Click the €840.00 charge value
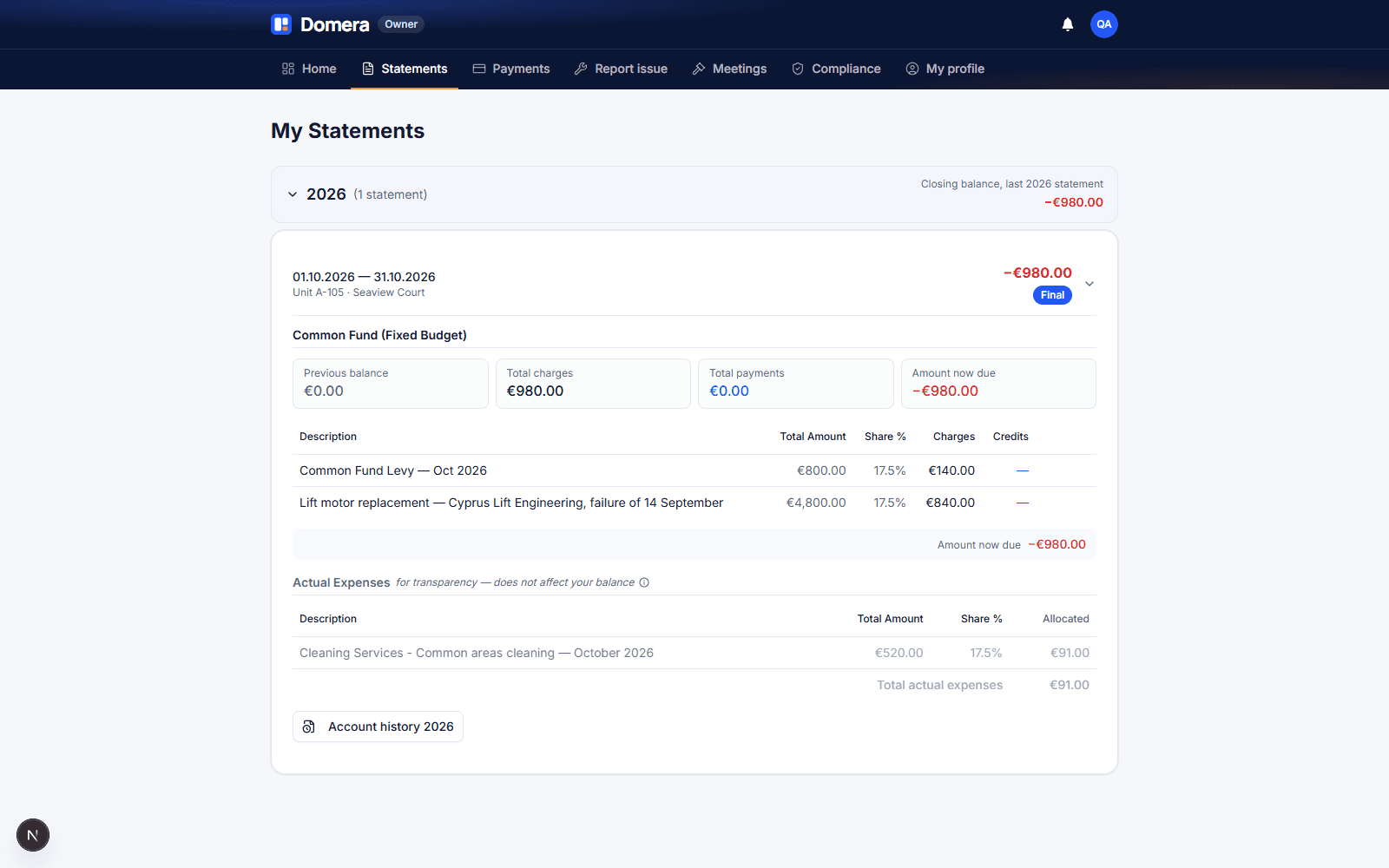The image size is (1389, 868). 951,503
